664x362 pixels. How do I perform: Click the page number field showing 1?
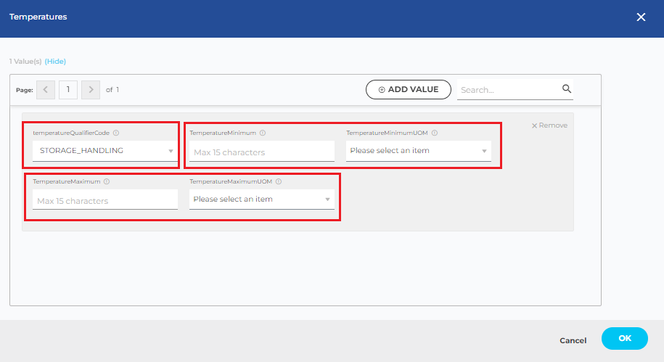click(x=68, y=90)
